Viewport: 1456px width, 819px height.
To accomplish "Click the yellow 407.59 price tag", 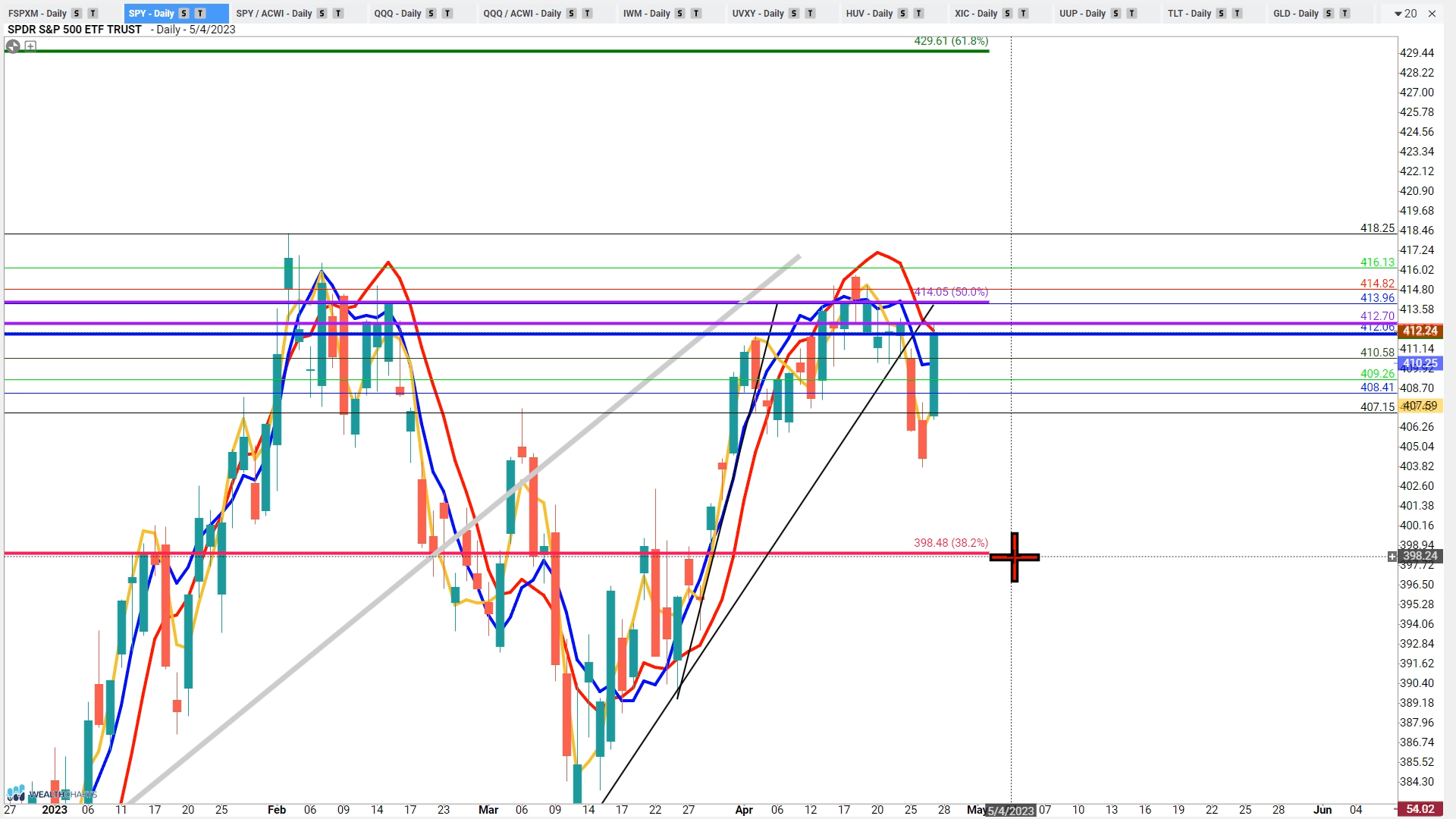I will tap(1420, 406).
